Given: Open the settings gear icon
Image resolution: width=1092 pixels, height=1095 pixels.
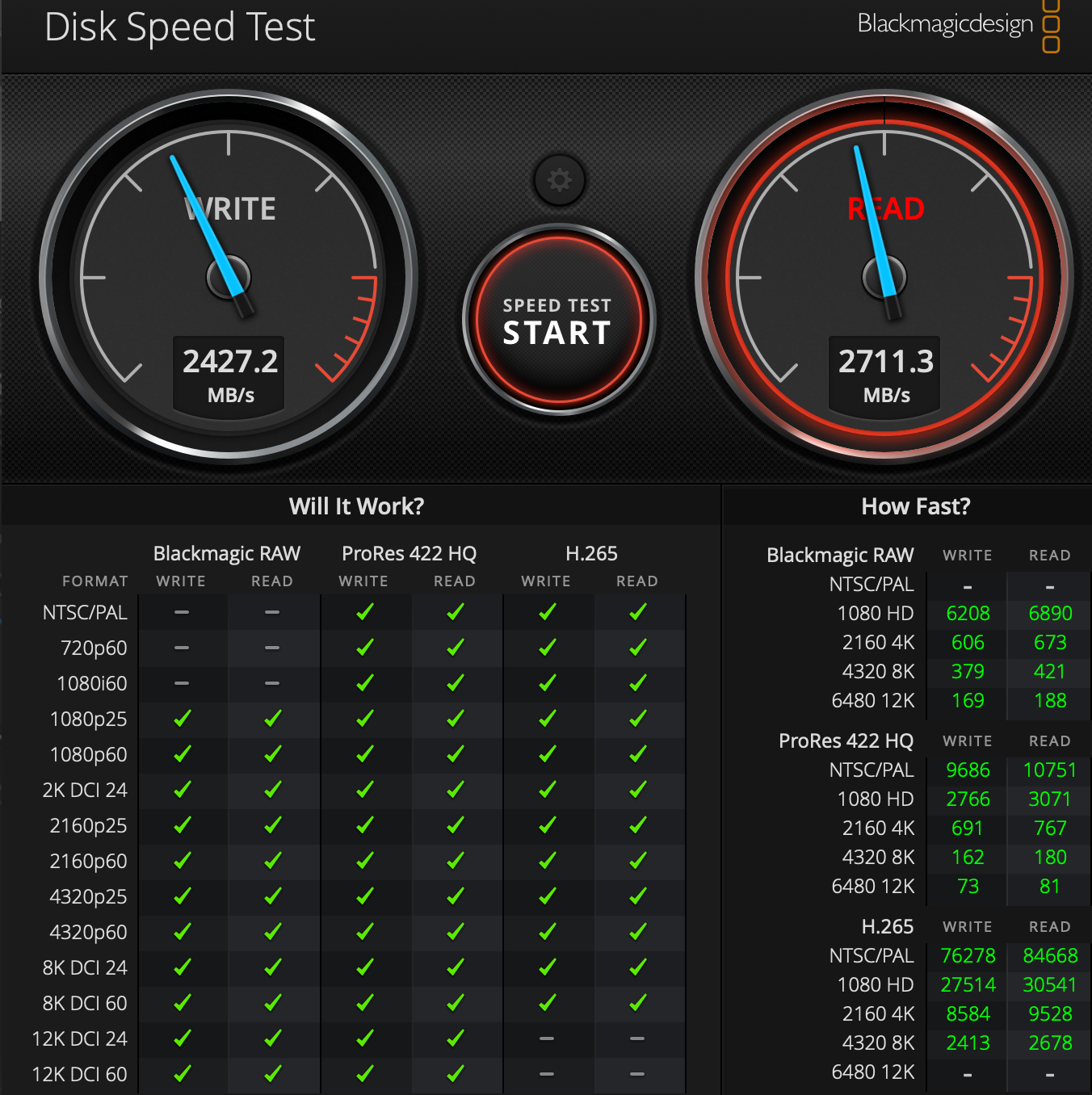Looking at the screenshot, I should pyautogui.click(x=559, y=179).
